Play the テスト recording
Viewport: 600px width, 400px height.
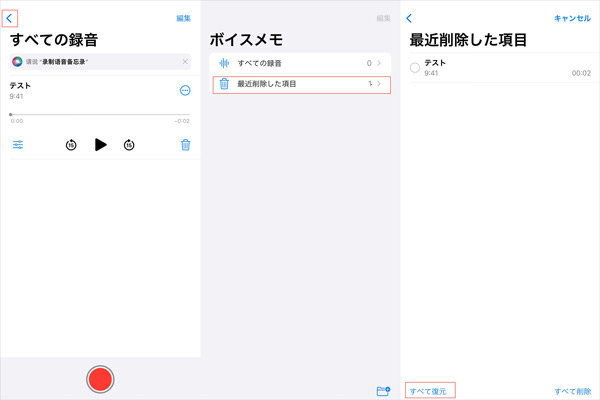(x=101, y=145)
